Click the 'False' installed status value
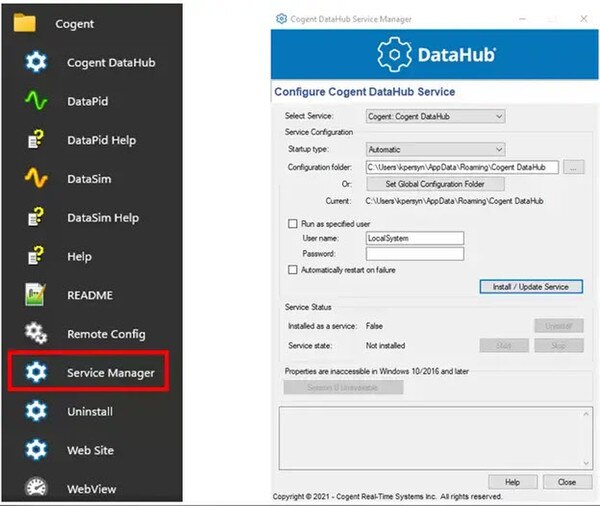 pyautogui.click(x=374, y=326)
